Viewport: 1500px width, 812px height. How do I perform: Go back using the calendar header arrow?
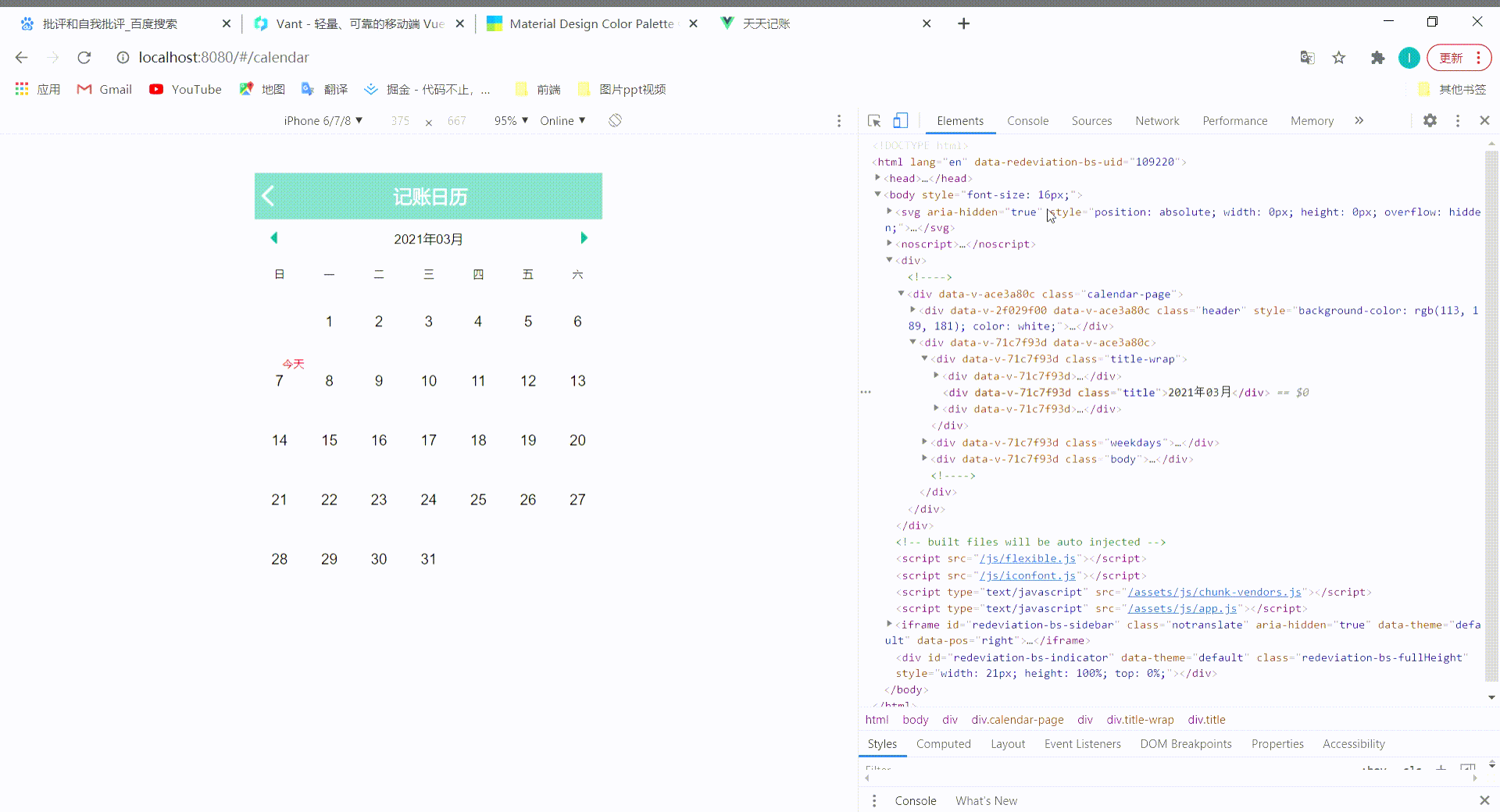coord(268,196)
